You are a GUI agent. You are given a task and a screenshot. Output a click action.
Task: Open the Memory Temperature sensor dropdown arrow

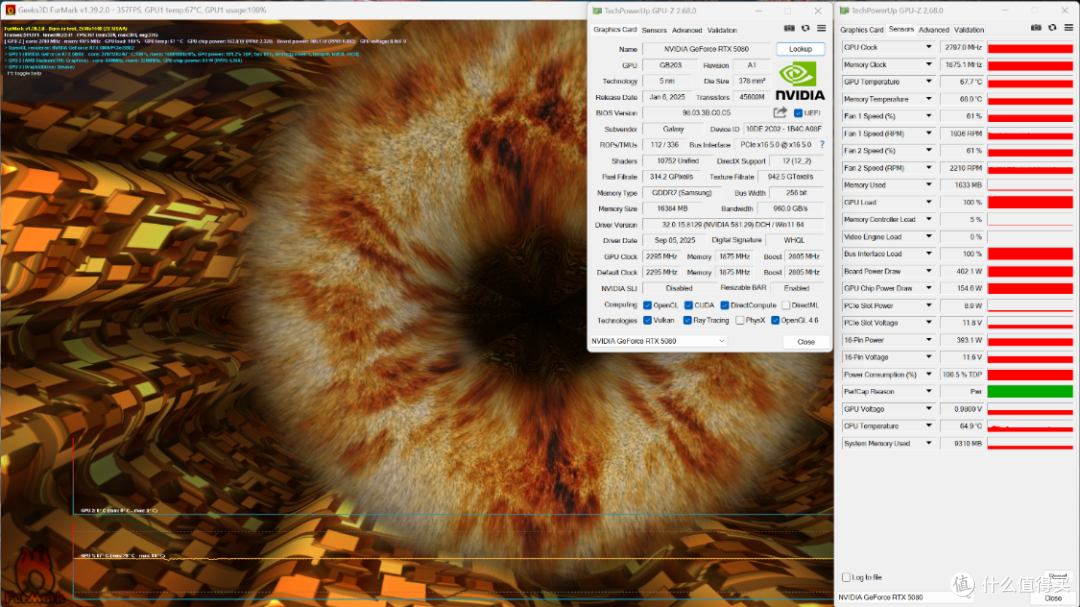[x=928, y=99]
